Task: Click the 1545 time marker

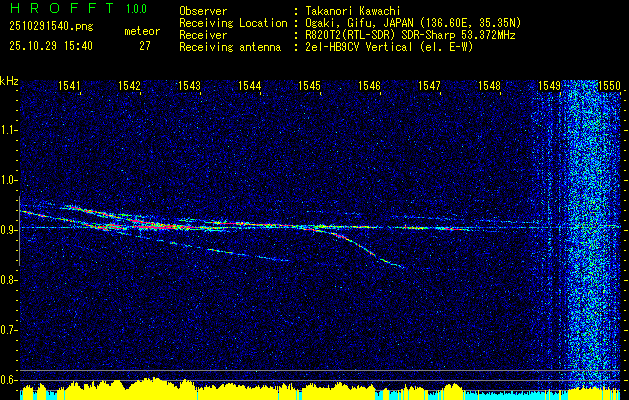Action: pos(310,85)
